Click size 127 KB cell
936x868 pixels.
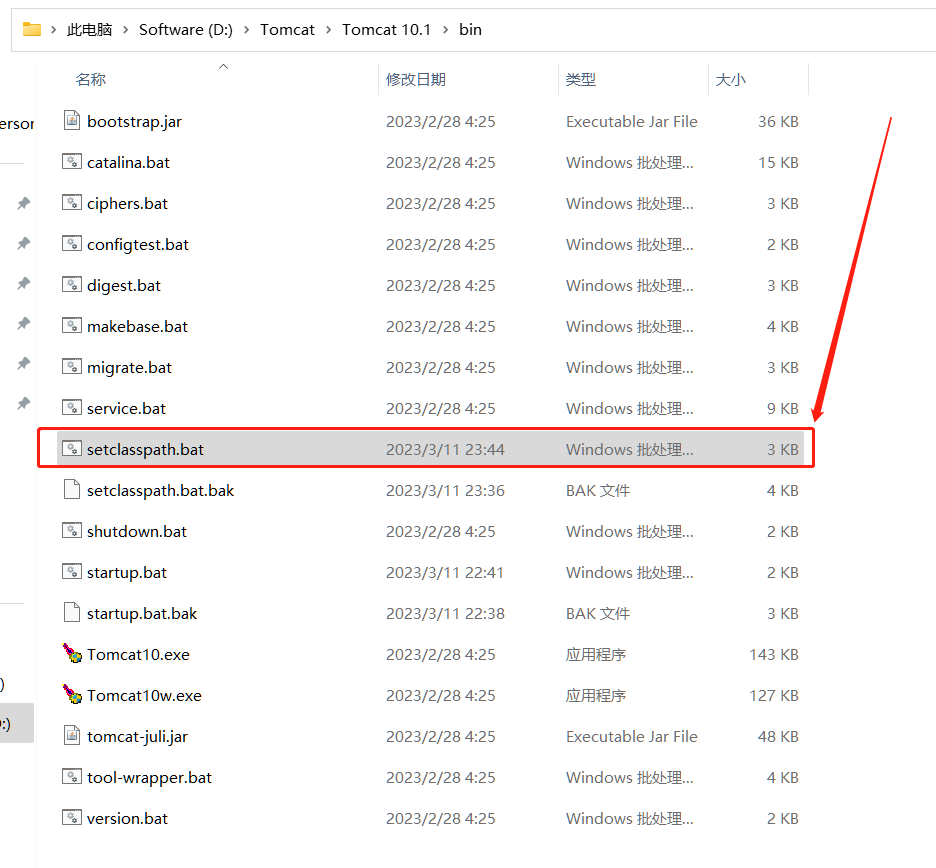(x=774, y=695)
